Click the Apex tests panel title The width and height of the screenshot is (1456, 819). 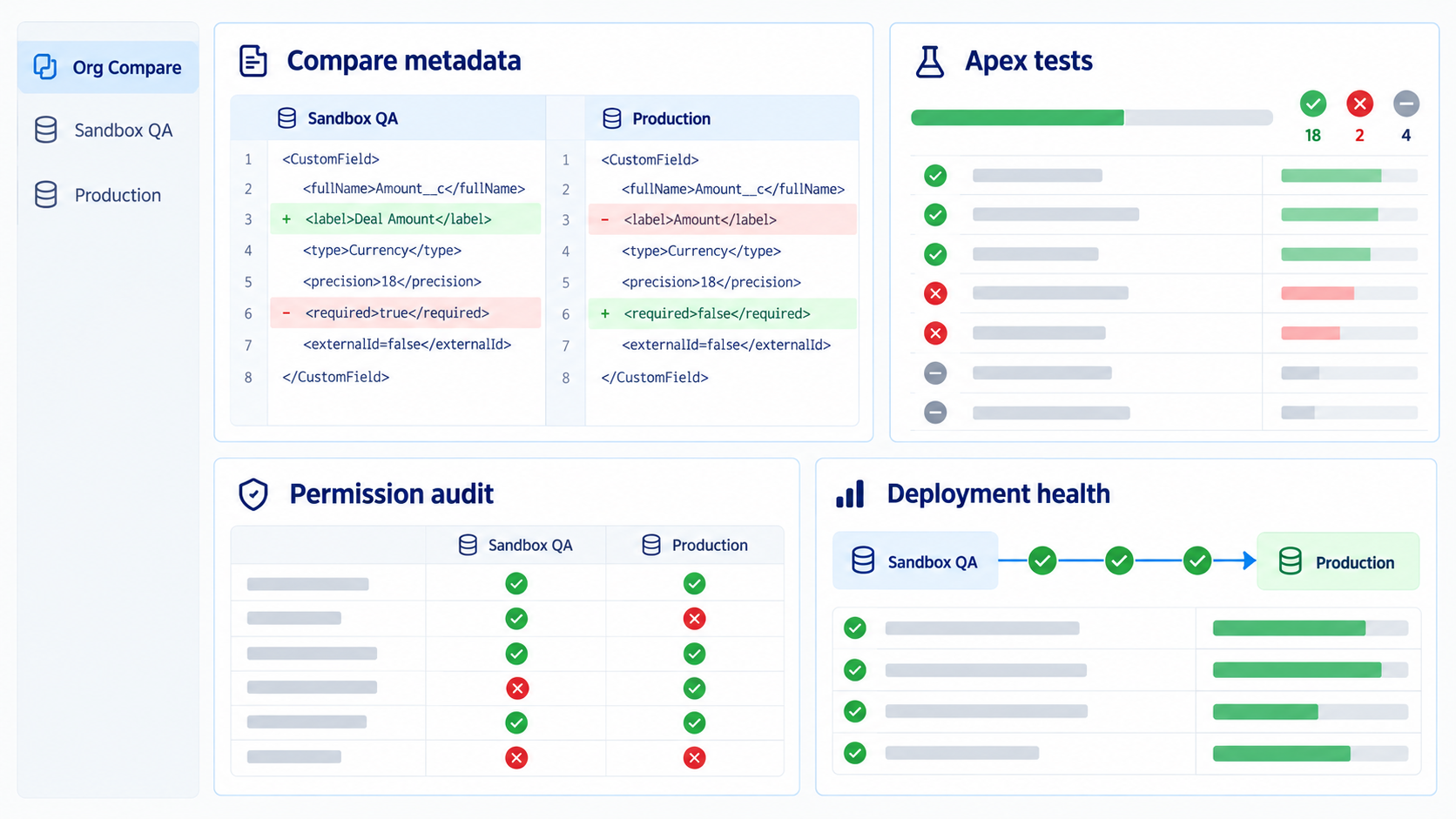pos(1028,61)
